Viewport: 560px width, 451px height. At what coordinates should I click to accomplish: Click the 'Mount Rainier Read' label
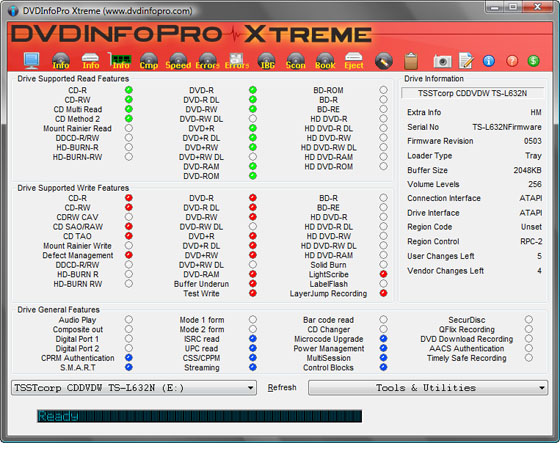[x=78, y=128]
